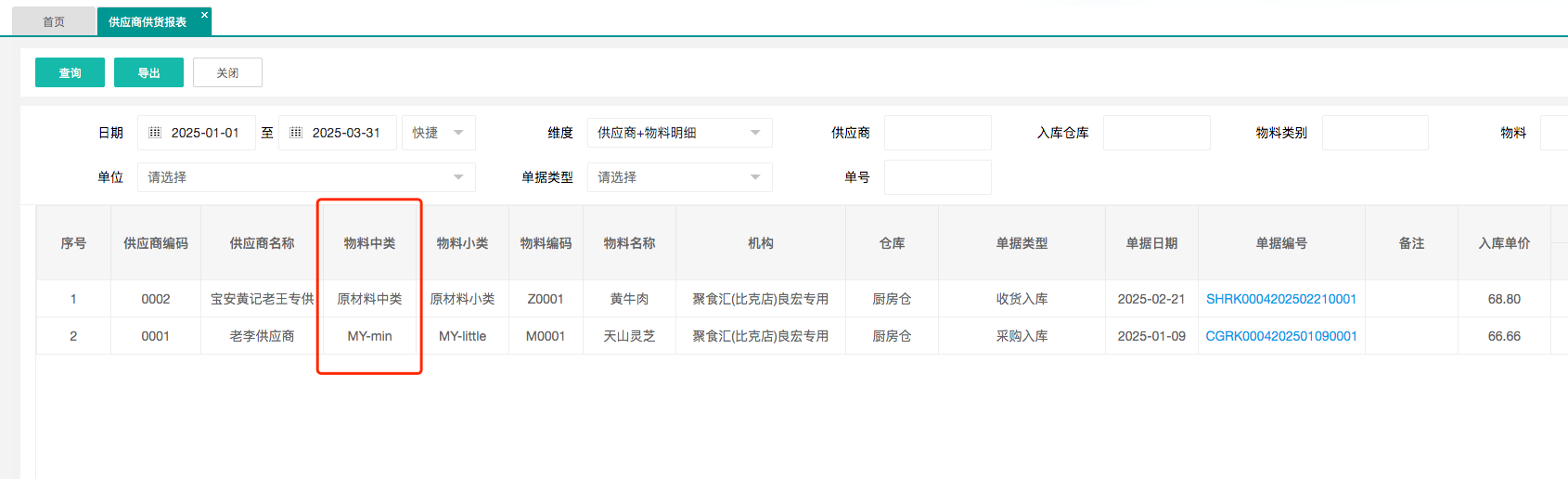Click the 供应商 input field
1568x479 pixels.
click(x=937, y=133)
